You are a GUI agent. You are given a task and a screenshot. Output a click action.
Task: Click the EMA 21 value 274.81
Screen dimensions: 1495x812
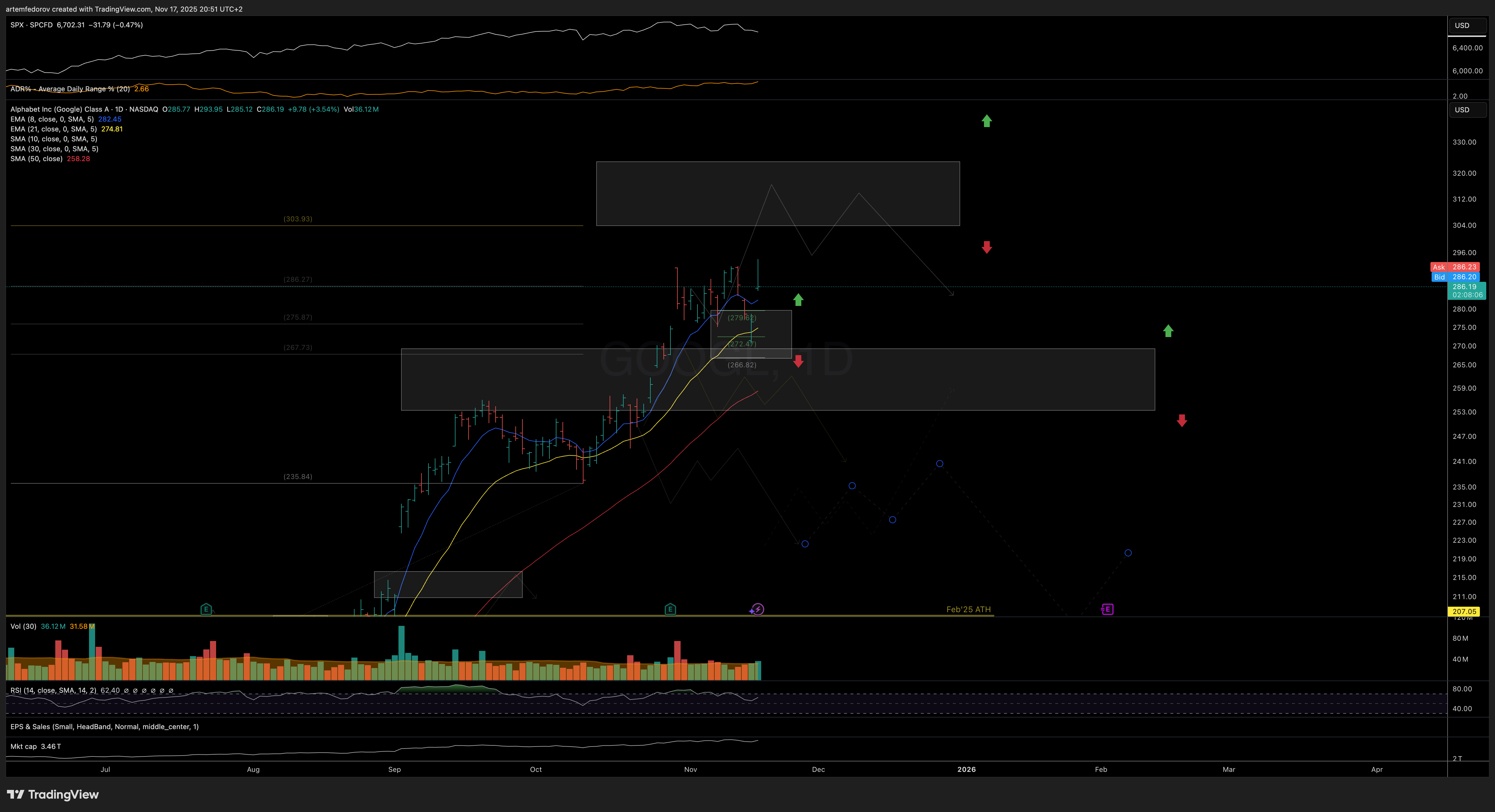coord(112,129)
